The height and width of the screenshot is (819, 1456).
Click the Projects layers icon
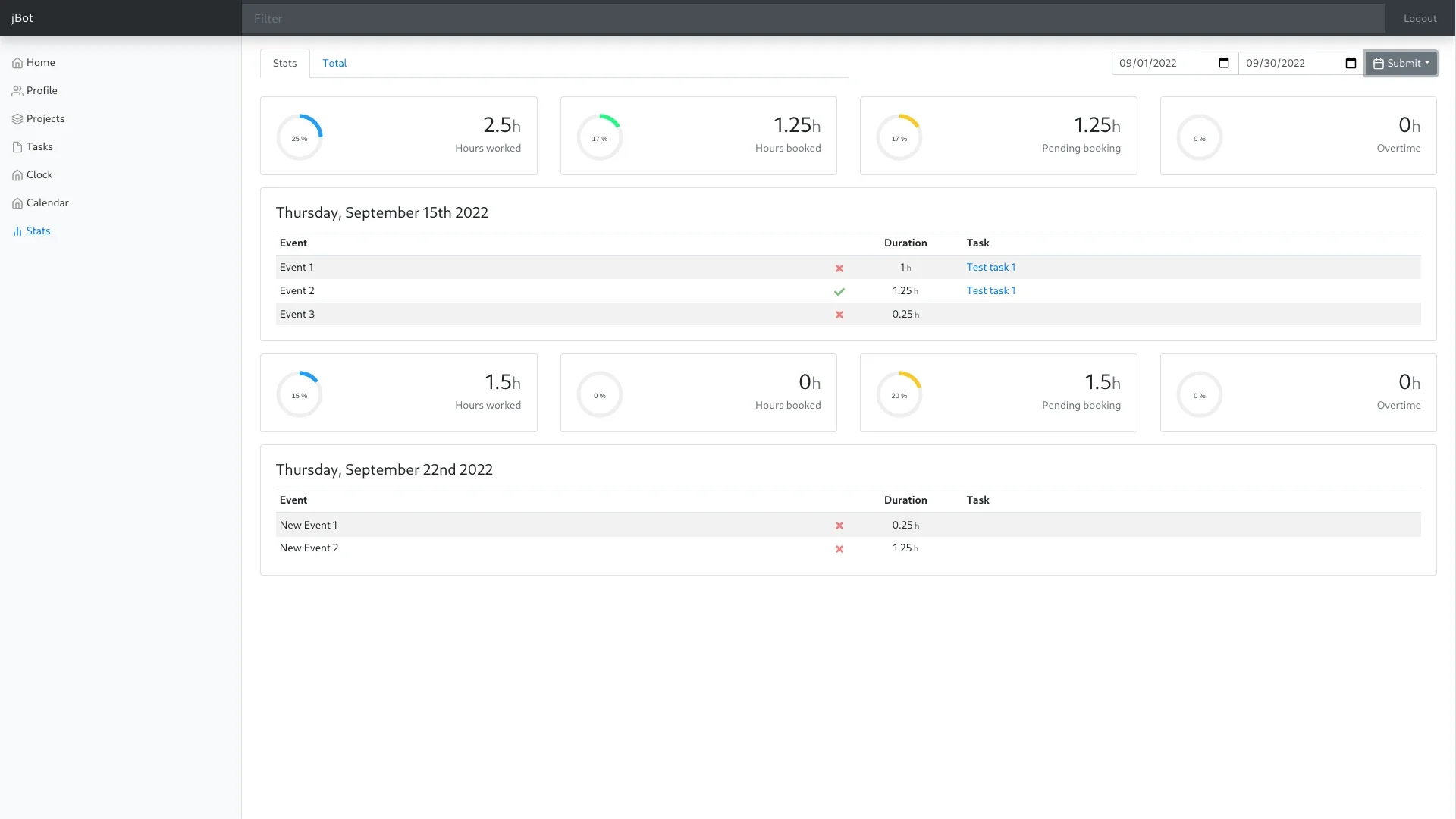[x=17, y=119]
